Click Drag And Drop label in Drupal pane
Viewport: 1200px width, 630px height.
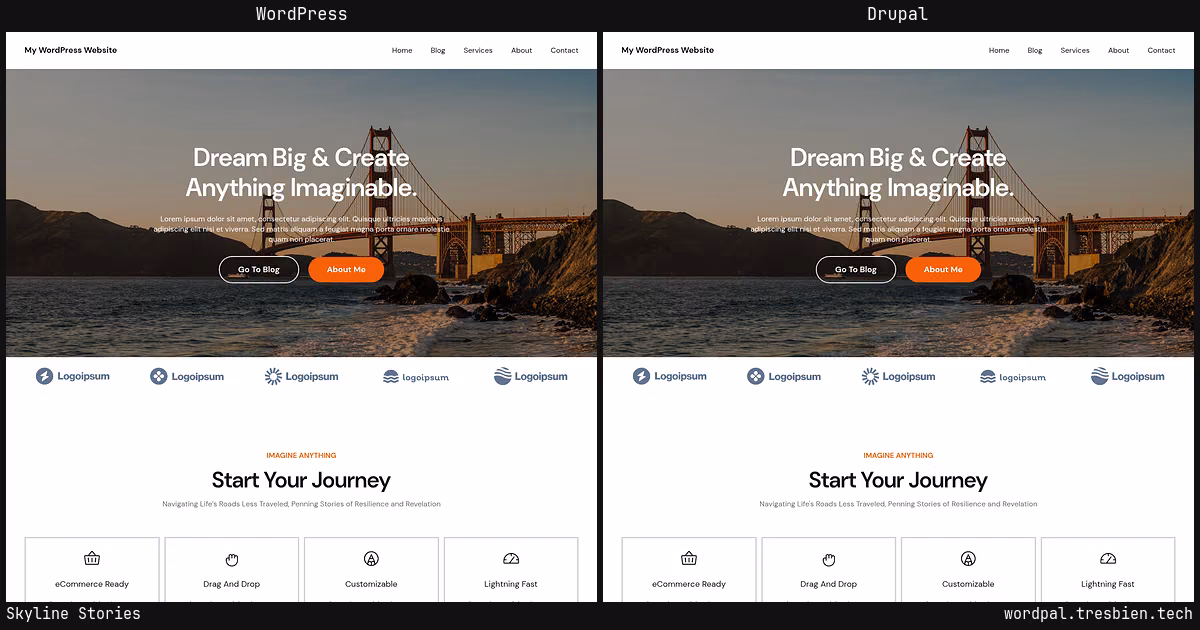pyautogui.click(x=828, y=584)
